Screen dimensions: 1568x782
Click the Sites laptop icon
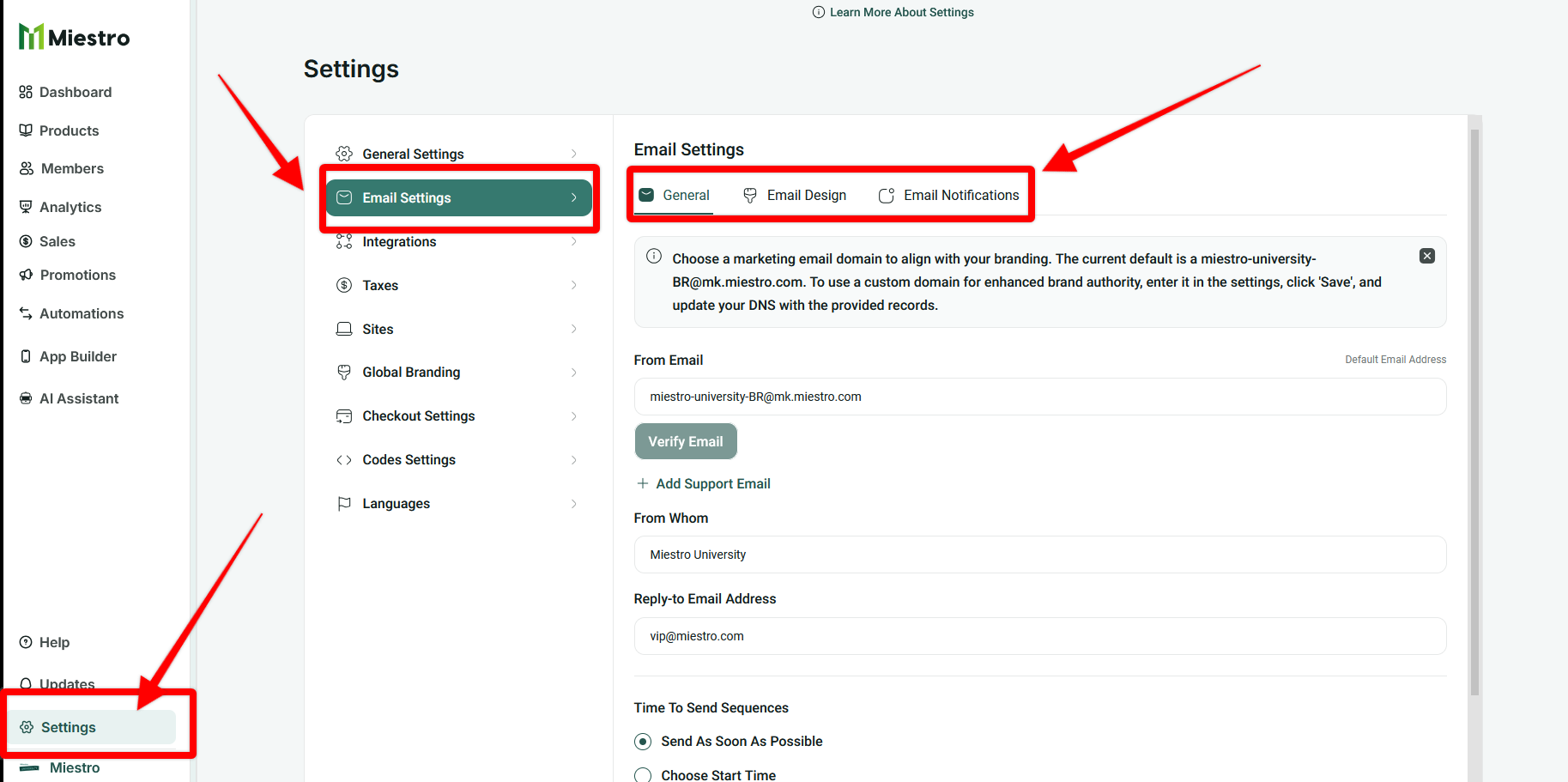[x=344, y=329]
